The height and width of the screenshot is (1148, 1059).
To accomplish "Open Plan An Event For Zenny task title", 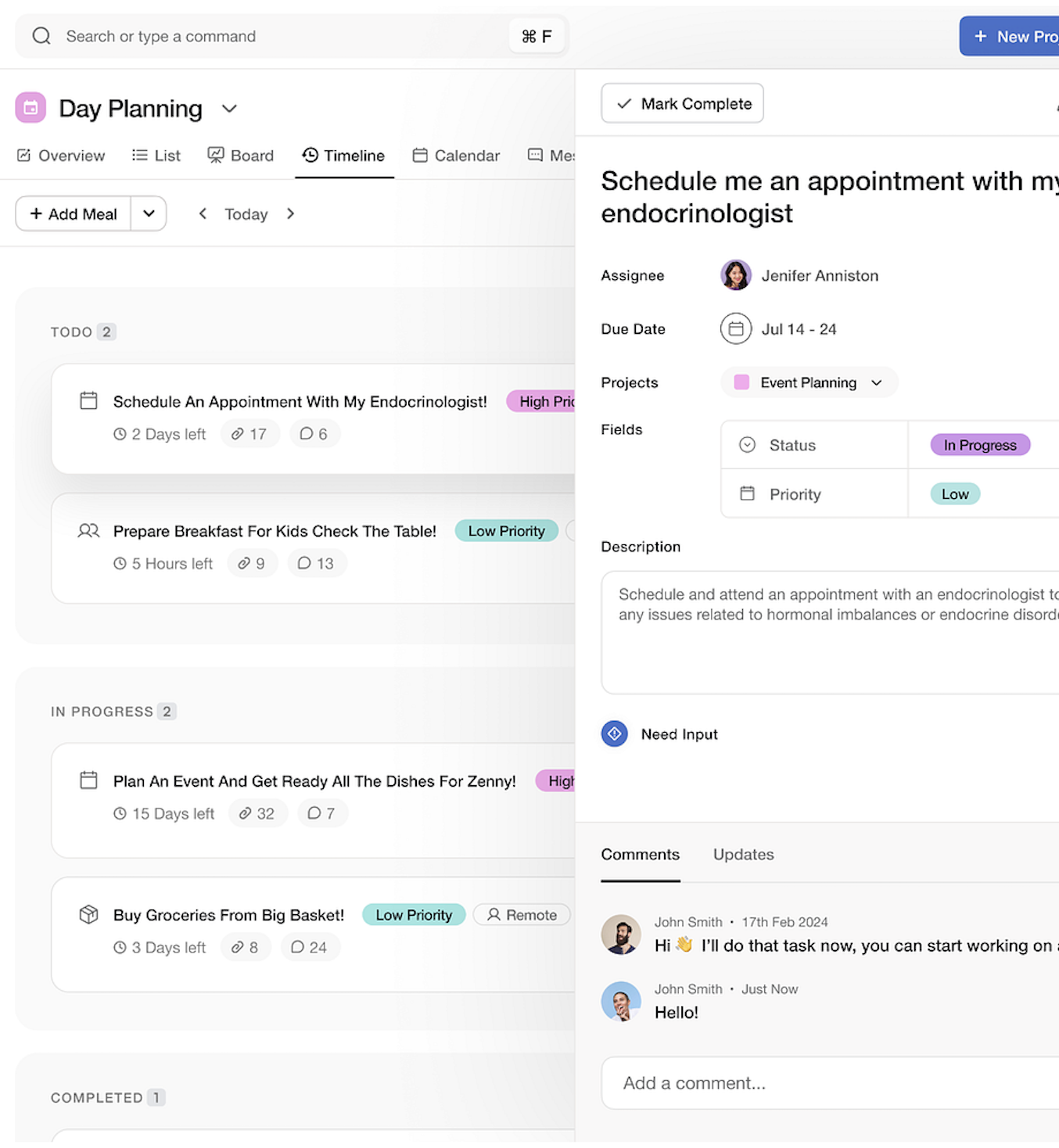I will pyautogui.click(x=314, y=781).
